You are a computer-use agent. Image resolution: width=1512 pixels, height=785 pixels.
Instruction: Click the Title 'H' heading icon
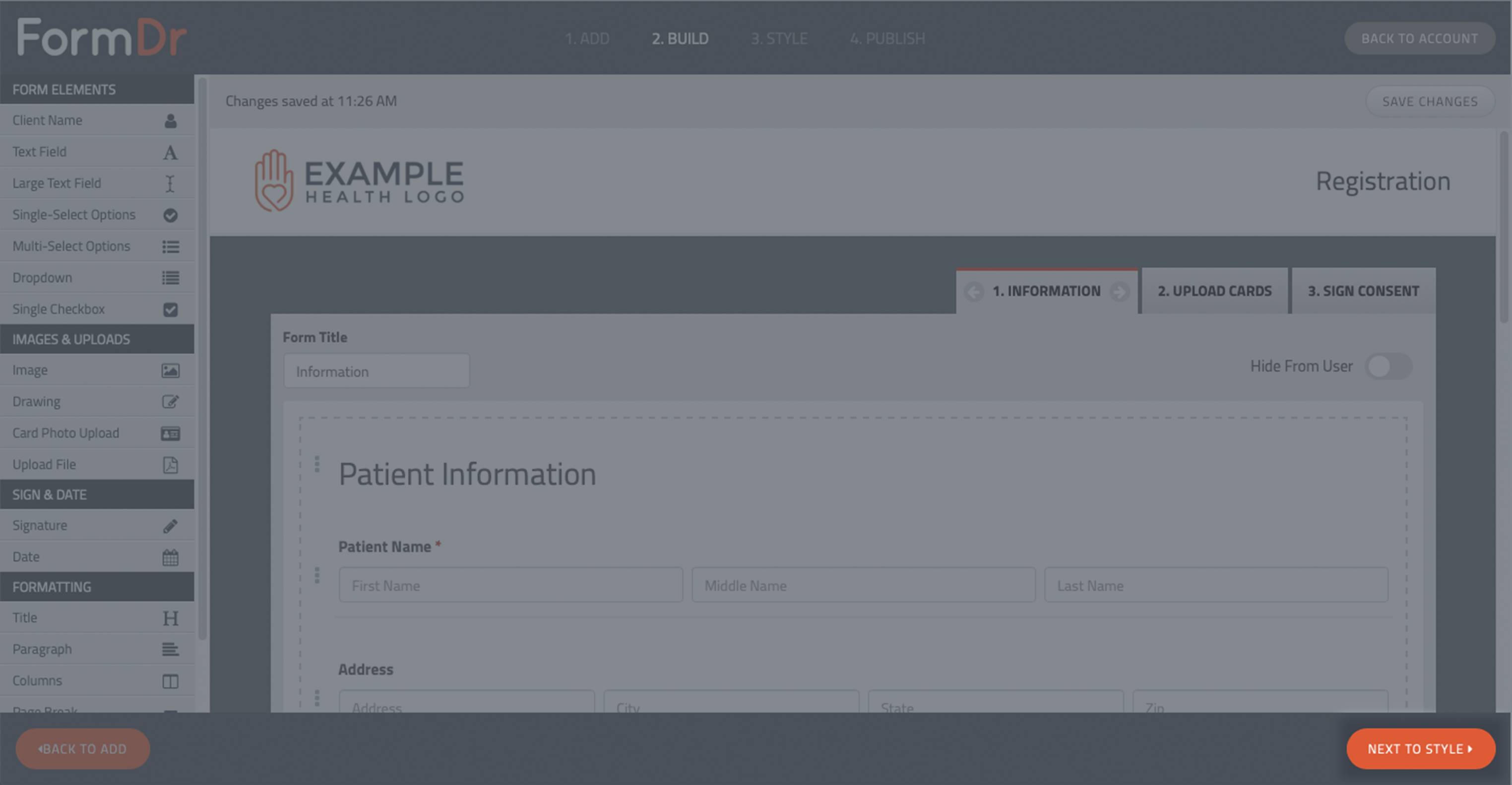tap(170, 618)
